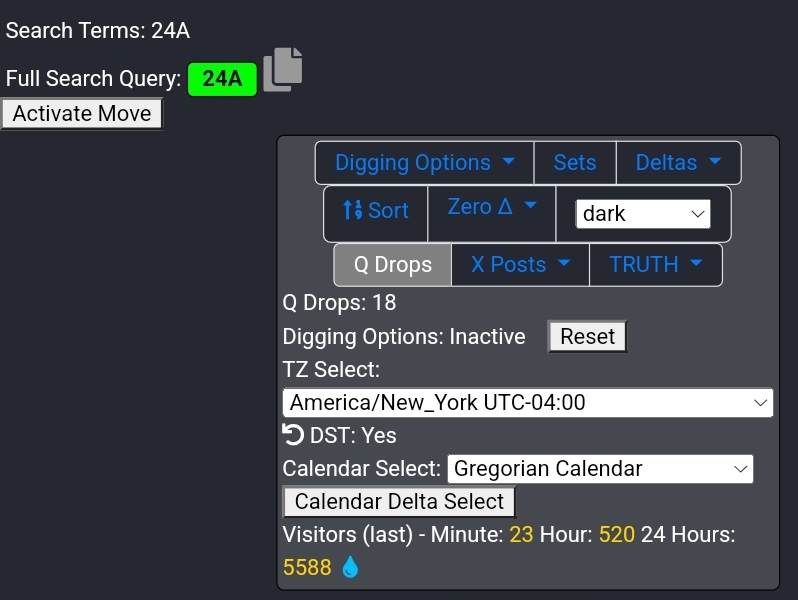The width and height of the screenshot is (798, 600).
Task: Click the minute visitor count 23
Action: (521, 535)
